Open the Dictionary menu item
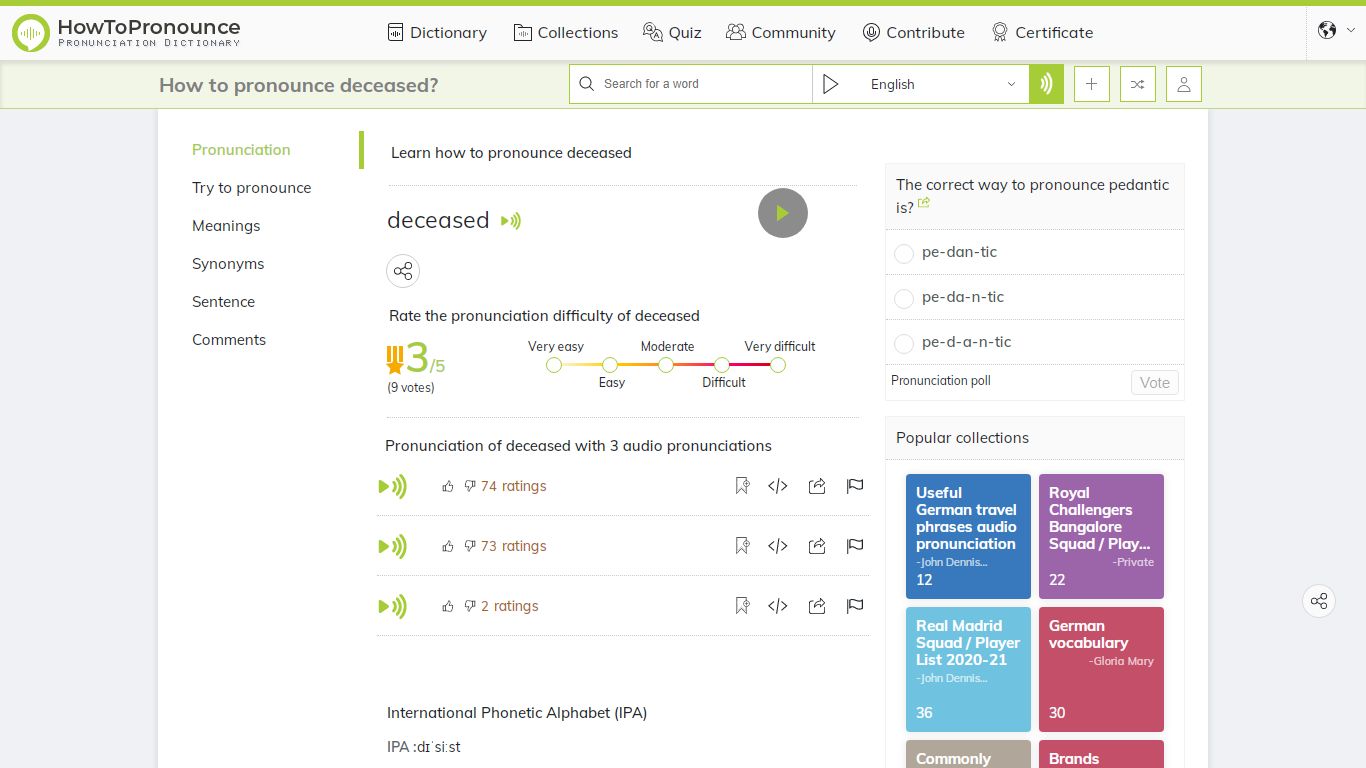This screenshot has height=768, width=1366. click(x=437, y=32)
